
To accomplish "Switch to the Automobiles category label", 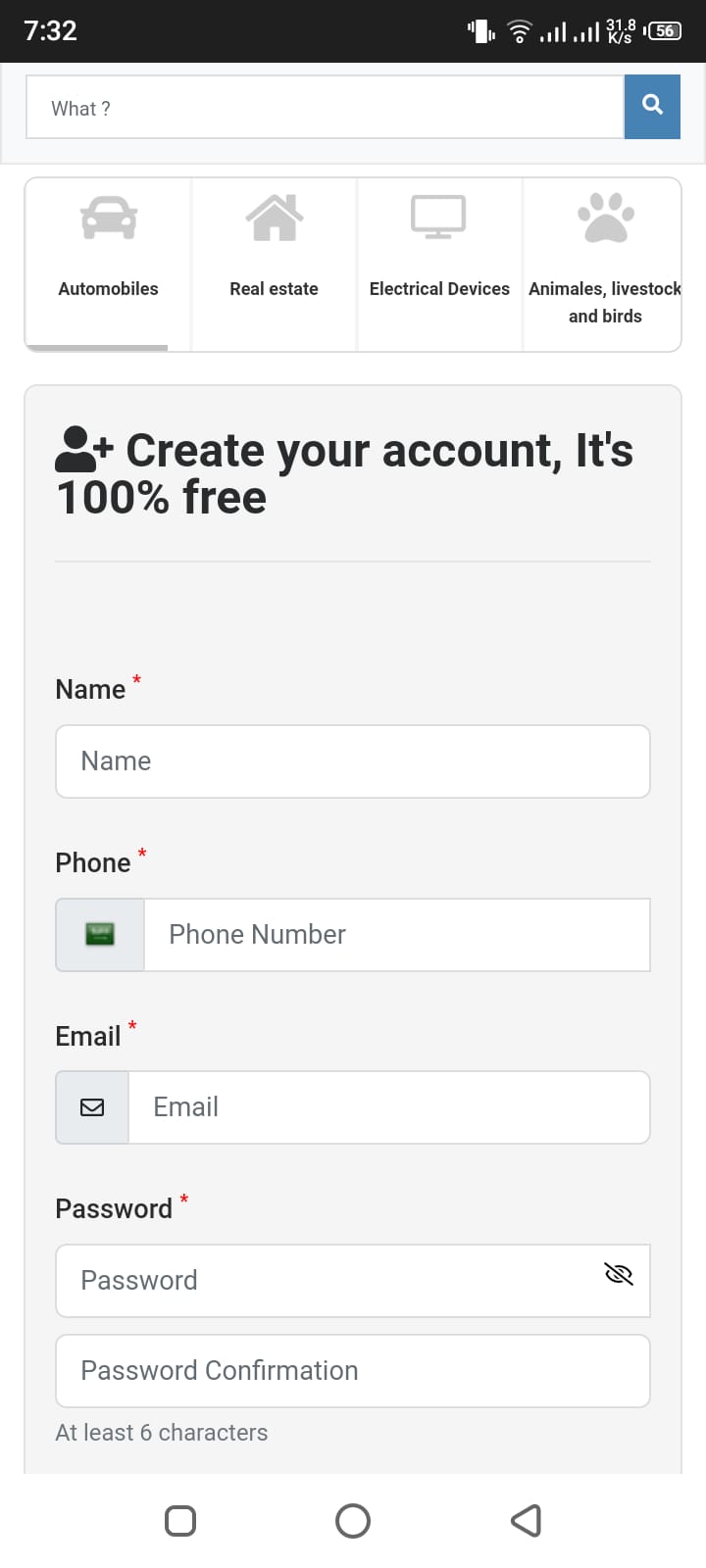I will pos(109,289).
